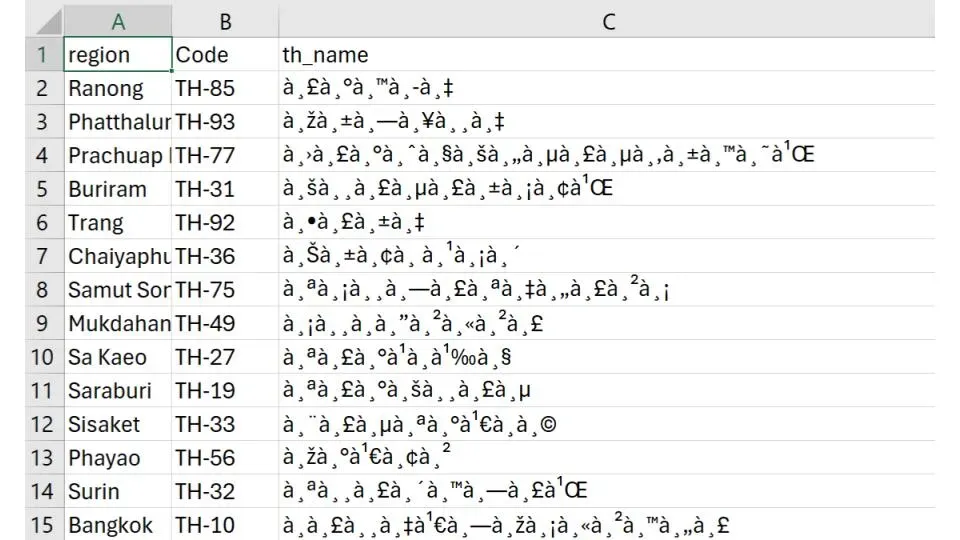Click code cell 'TH-33'

pyautogui.click(x=225, y=424)
